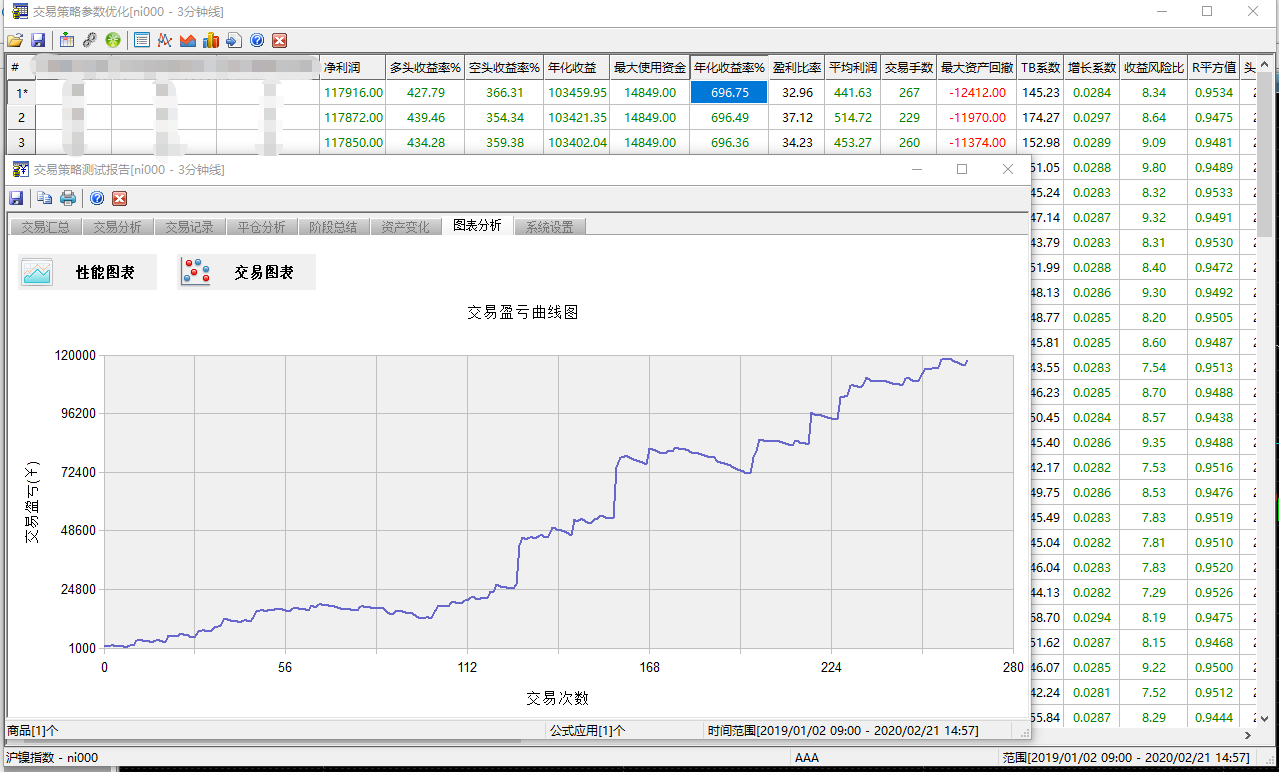Click the export document arrow icon
This screenshot has width=1279, height=772.
point(233,40)
